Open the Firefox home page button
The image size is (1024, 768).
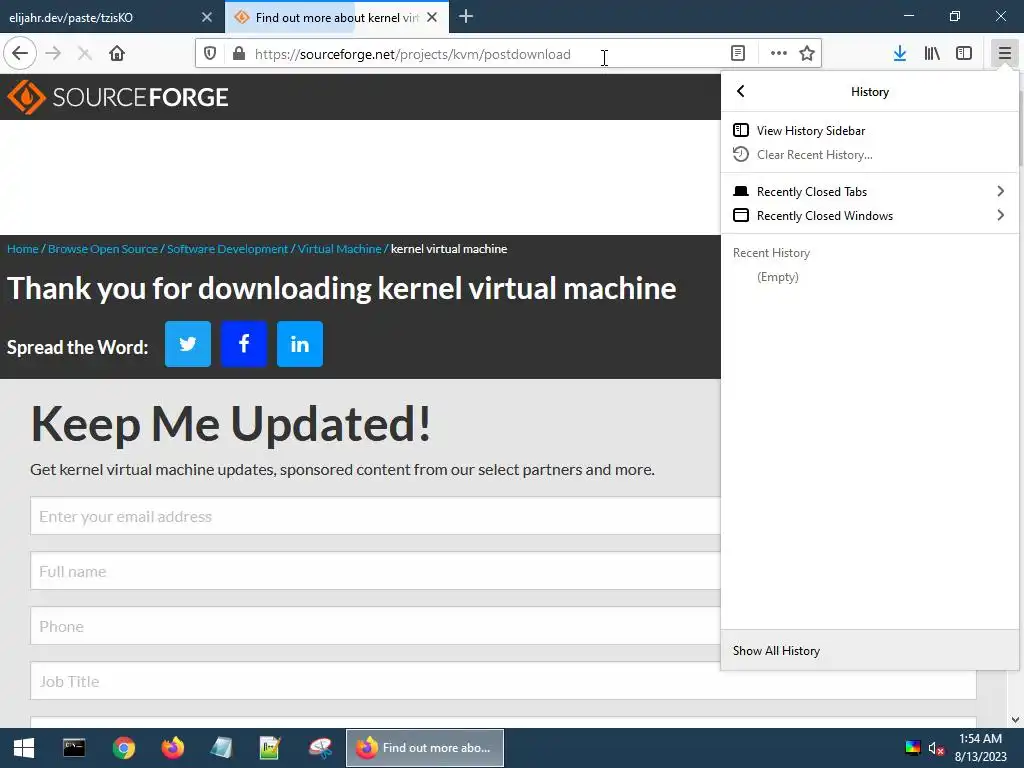pyautogui.click(x=117, y=54)
